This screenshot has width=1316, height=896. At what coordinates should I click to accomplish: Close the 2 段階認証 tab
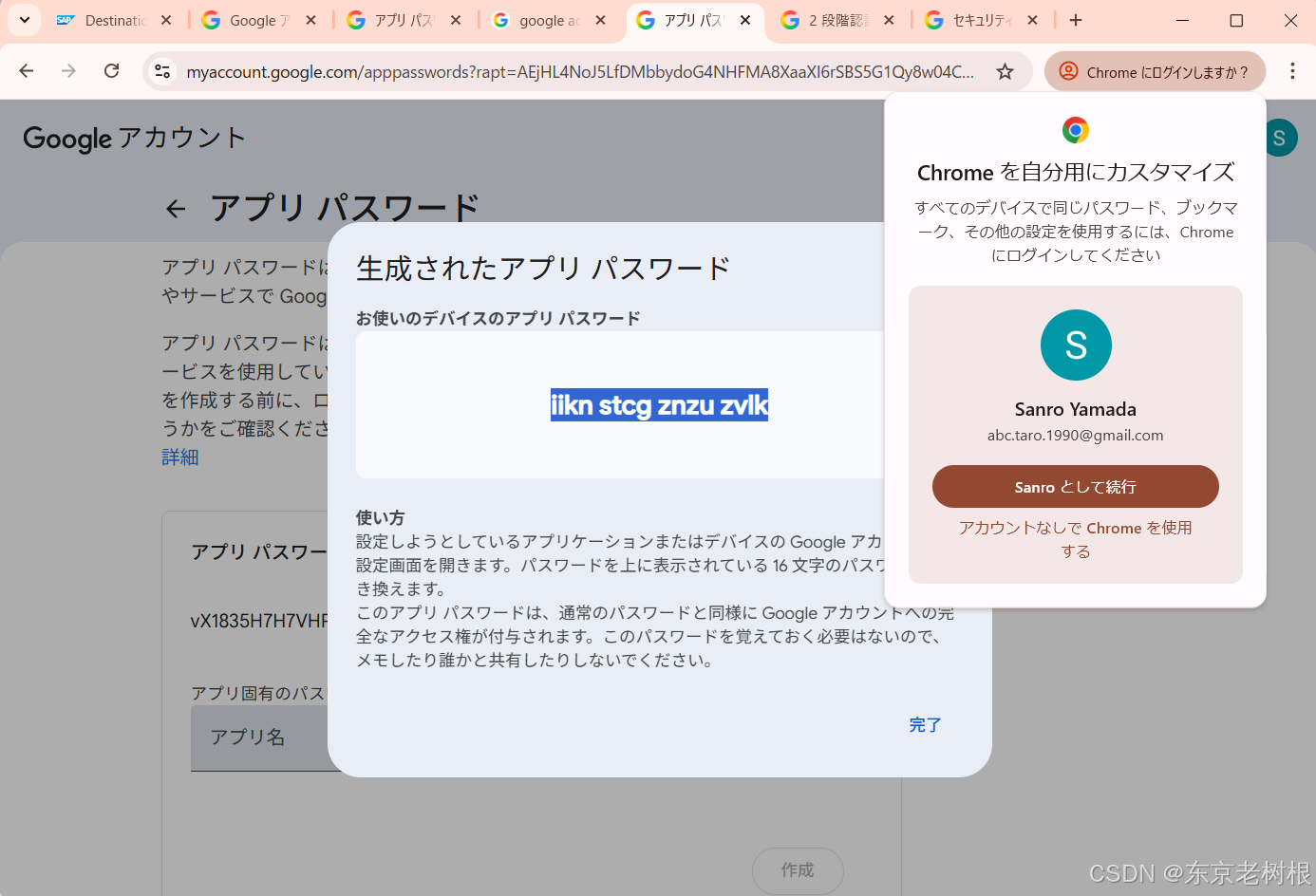[889, 20]
